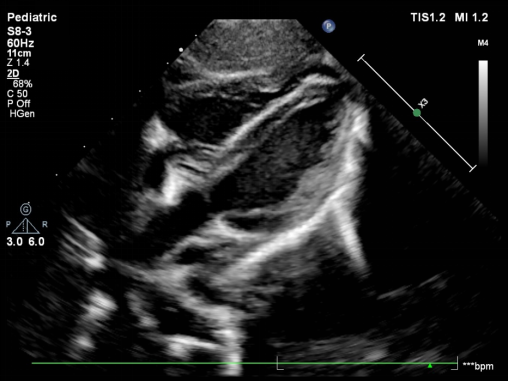Click the triangle sector P/R icon

click(26, 226)
